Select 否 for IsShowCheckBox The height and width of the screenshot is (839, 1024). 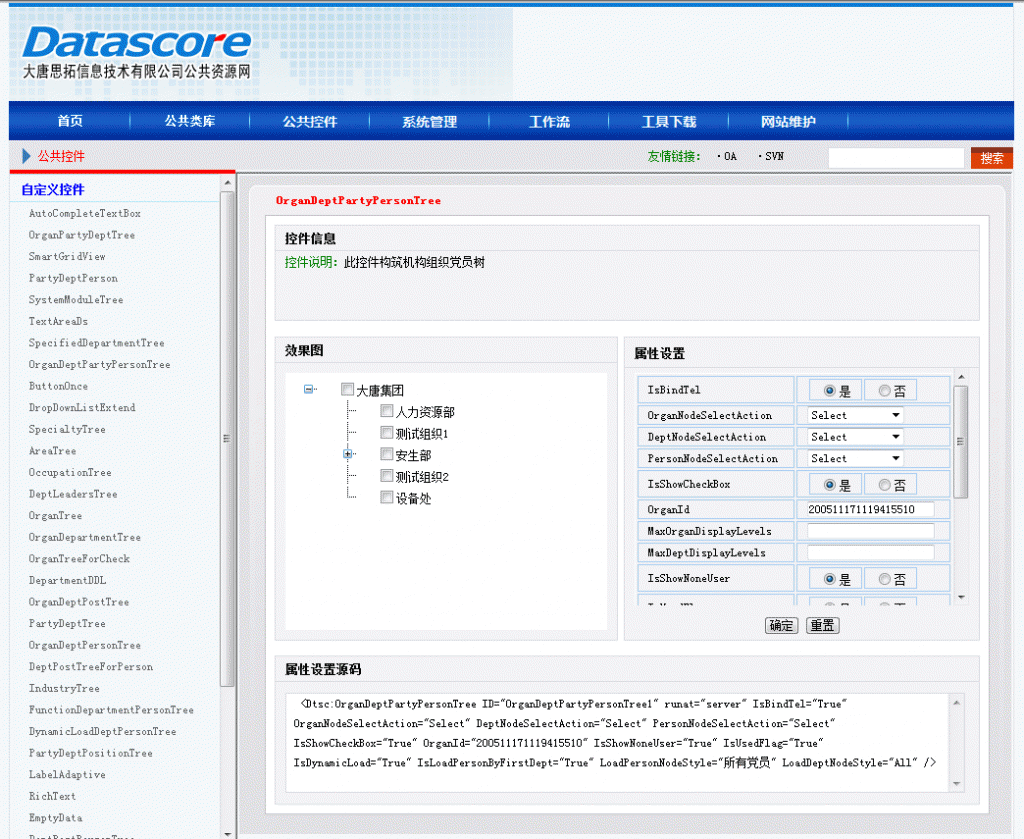click(884, 485)
